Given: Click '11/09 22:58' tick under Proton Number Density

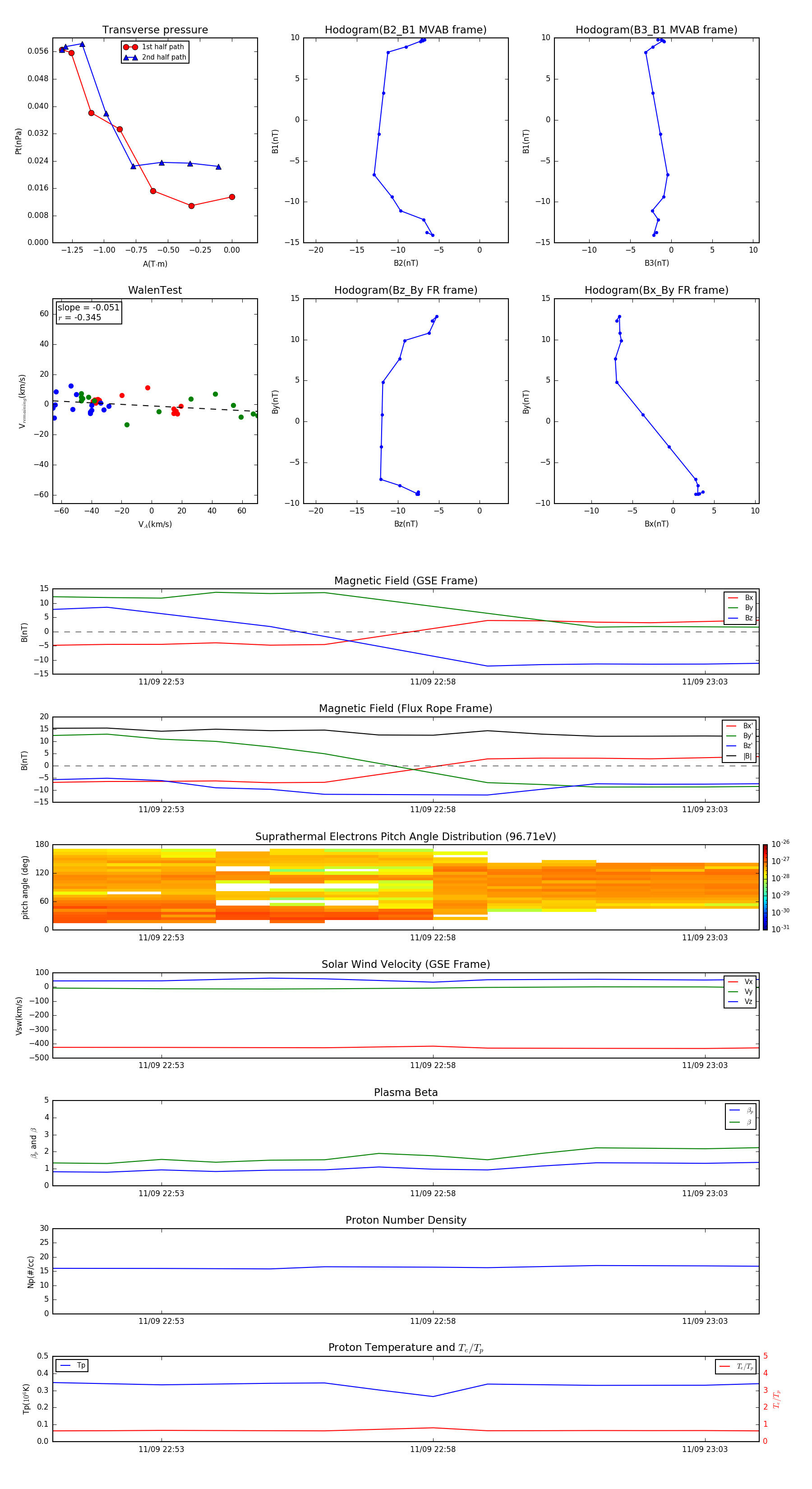Looking at the screenshot, I should [x=433, y=1321].
